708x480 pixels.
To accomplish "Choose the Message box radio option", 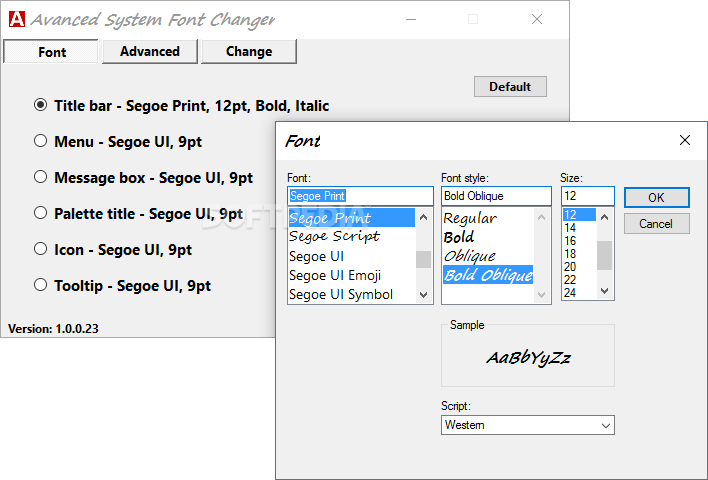I will [40, 177].
